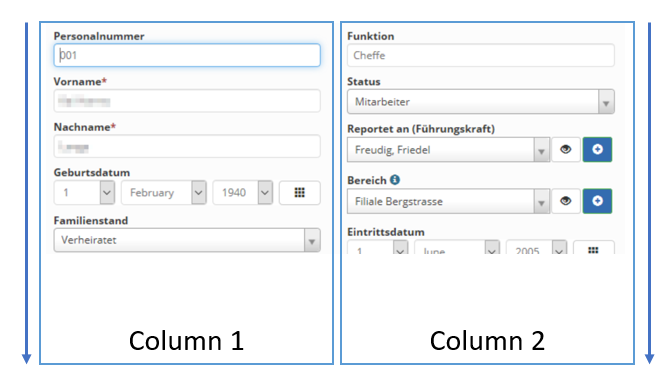Viewport: 672px width, 382px height.
Task: Open the Eintrittsdatum calendar picker icon
Action: tap(594, 248)
